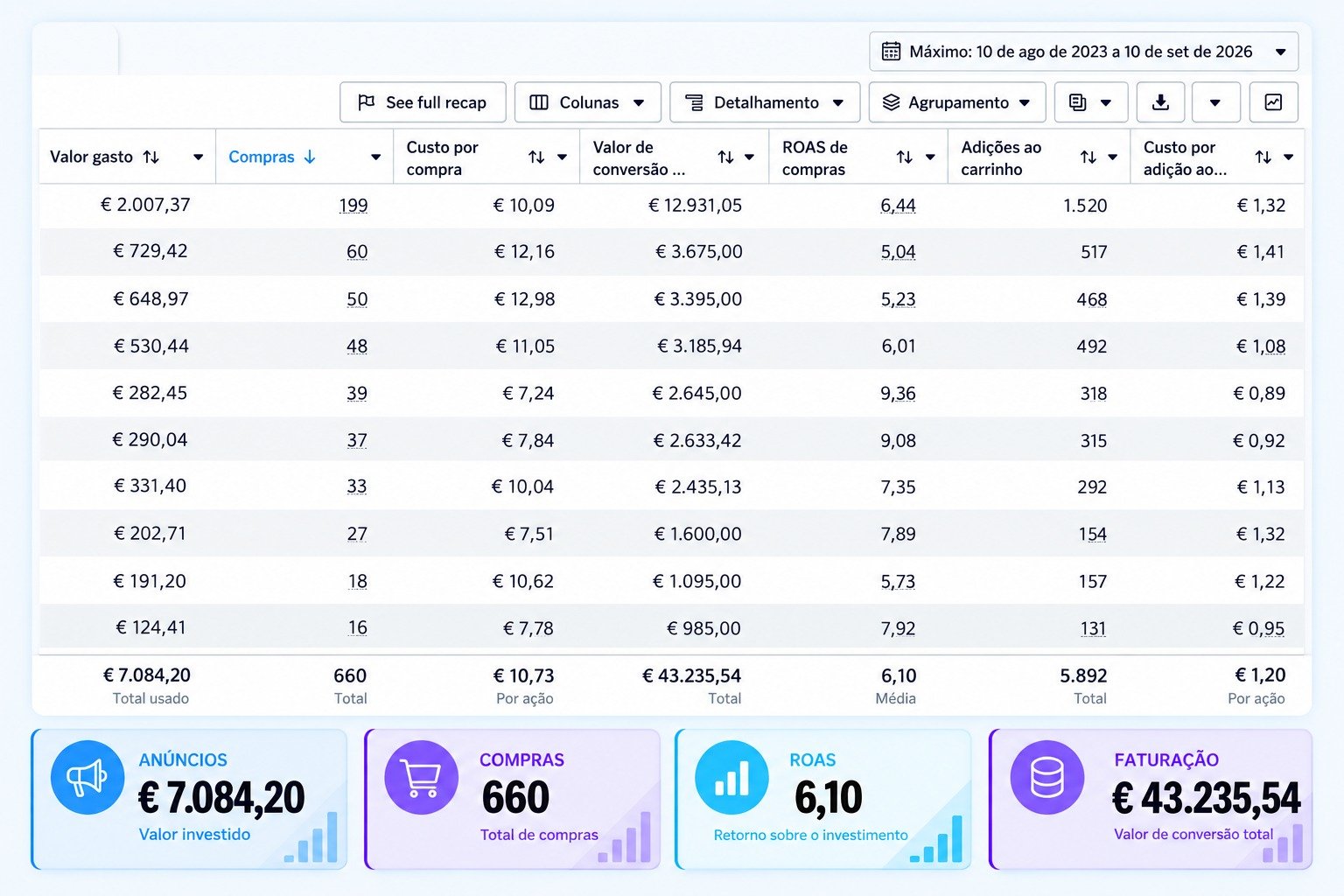Click ROAS value 9,36
This screenshot has width=1344, height=896.
coord(898,394)
